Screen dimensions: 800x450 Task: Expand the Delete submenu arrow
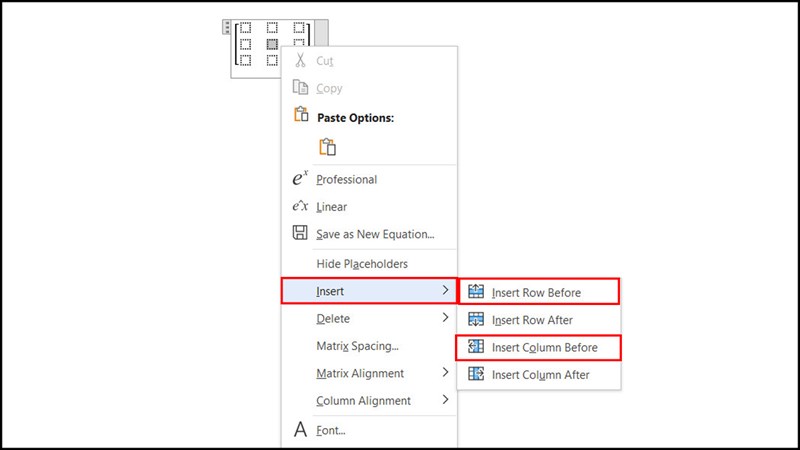click(445, 318)
